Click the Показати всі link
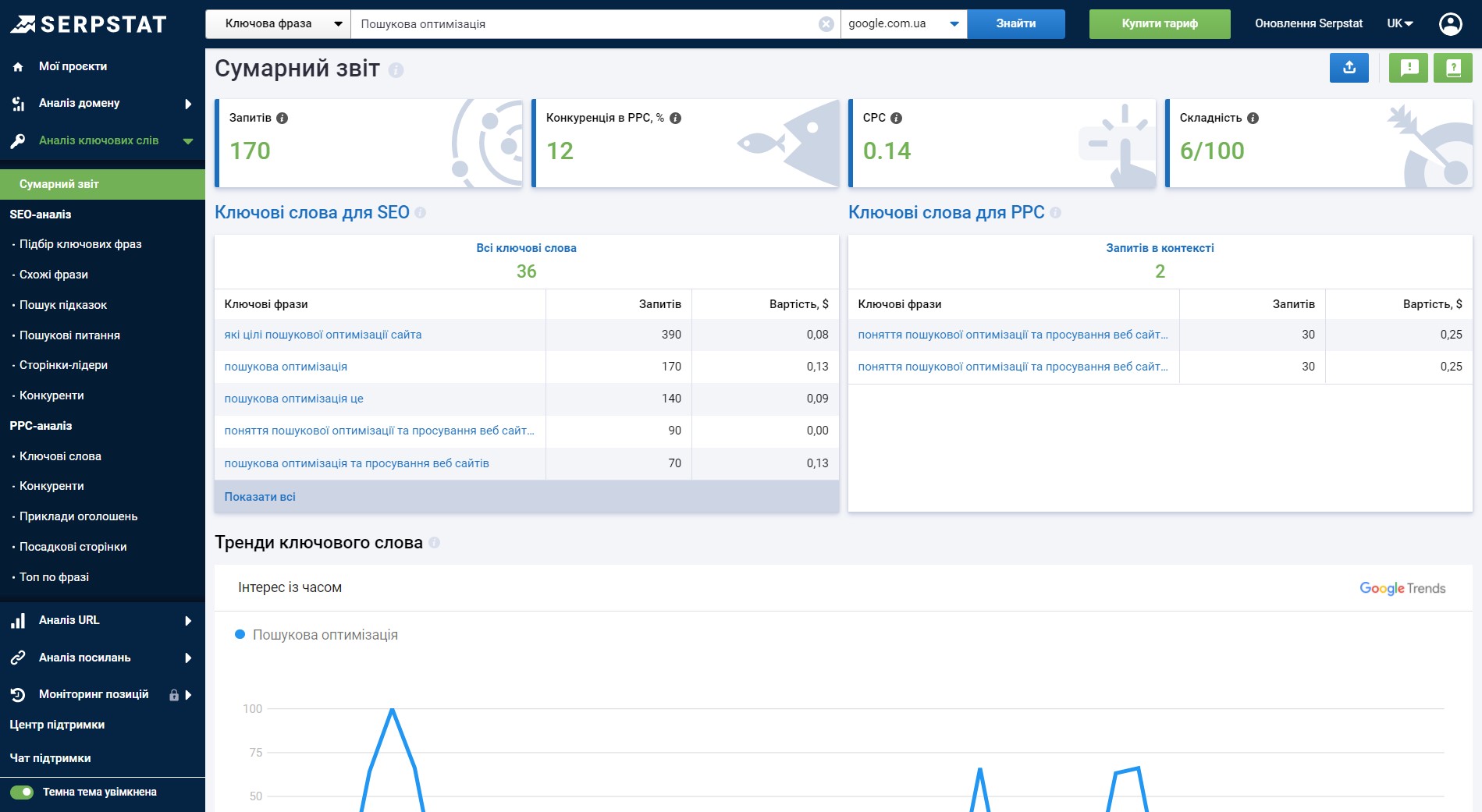 tap(260, 497)
